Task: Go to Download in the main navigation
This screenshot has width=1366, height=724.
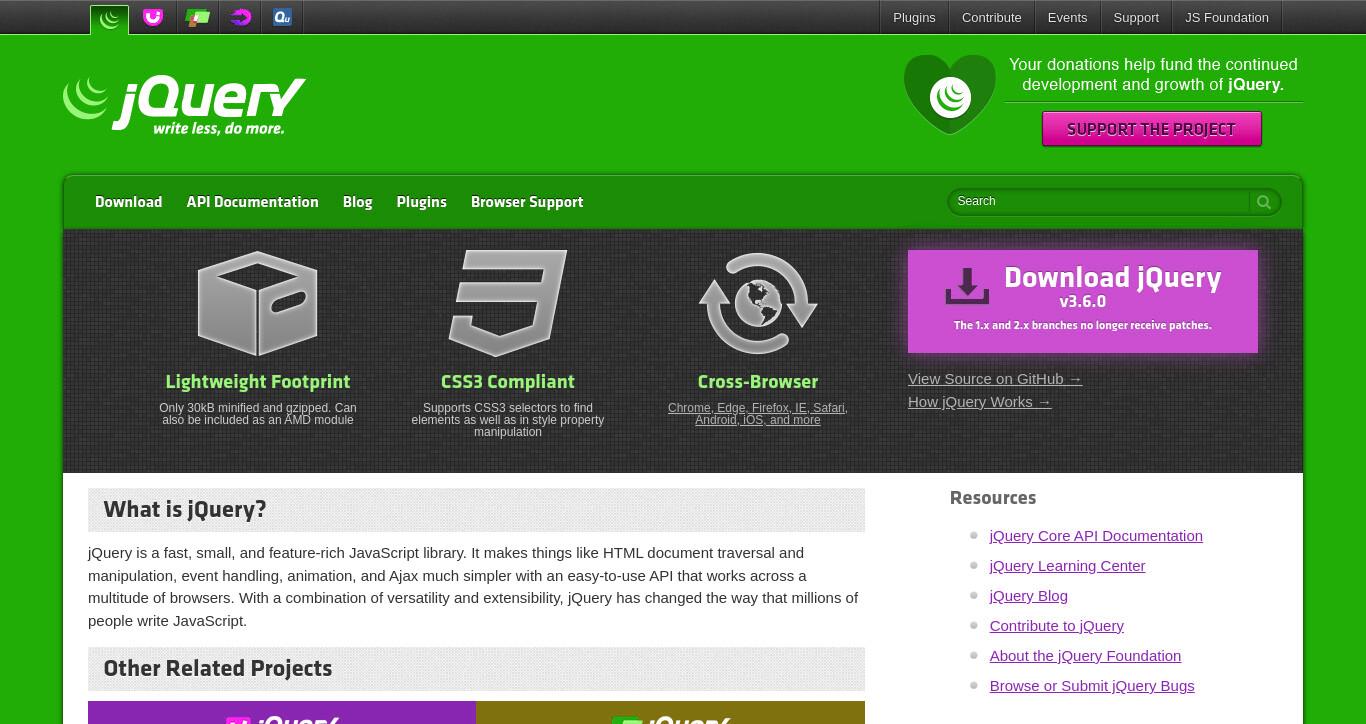Action: (x=128, y=202)
